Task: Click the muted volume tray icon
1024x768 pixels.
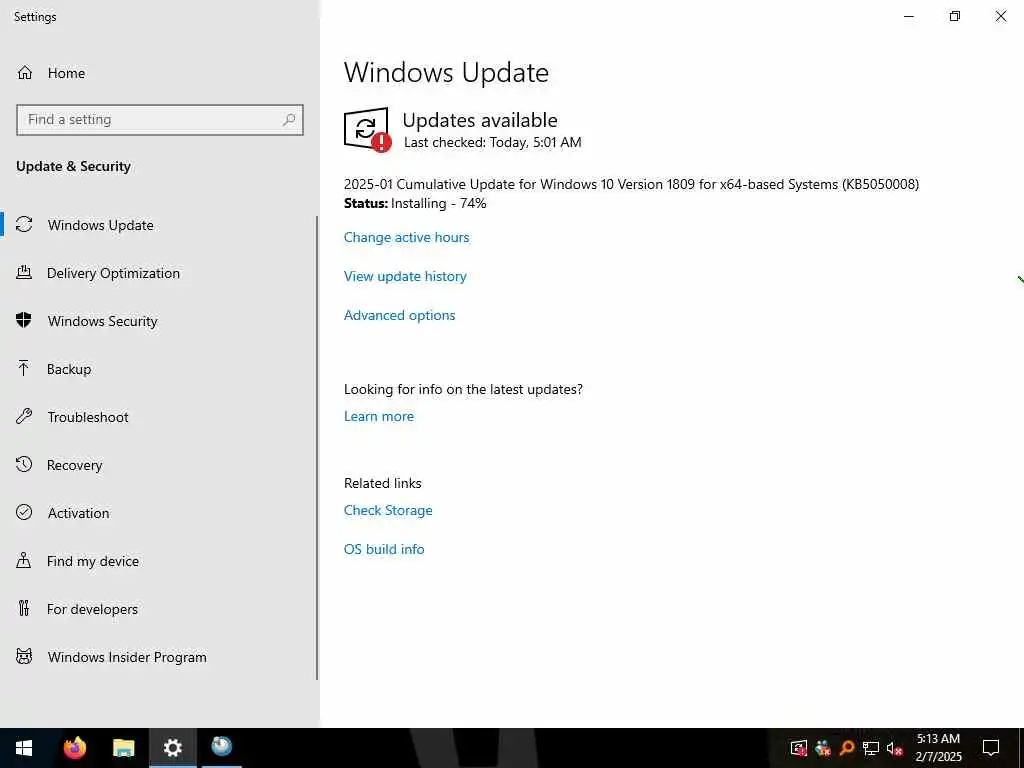Action: (894, 748)
